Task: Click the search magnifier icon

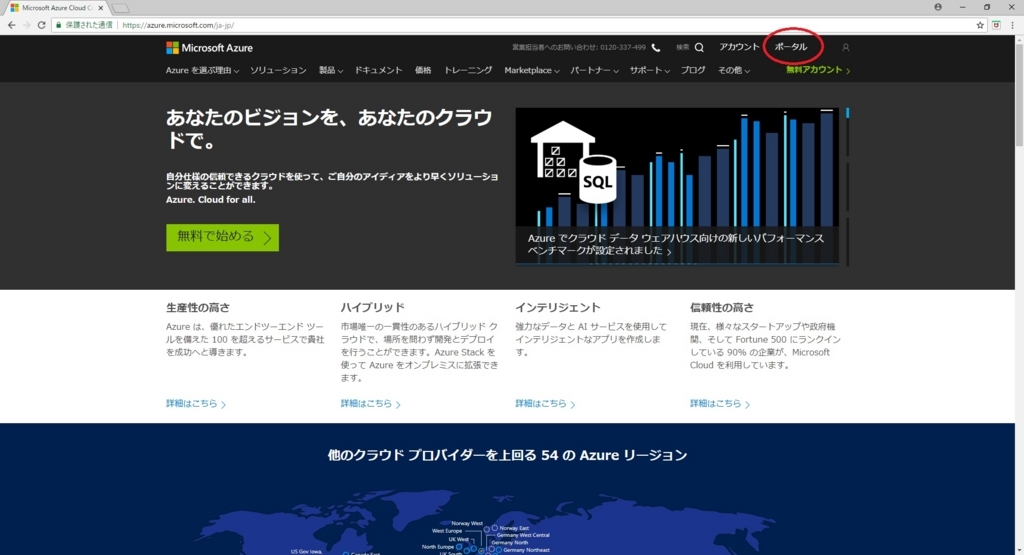Action: click(x=699, y=48)
